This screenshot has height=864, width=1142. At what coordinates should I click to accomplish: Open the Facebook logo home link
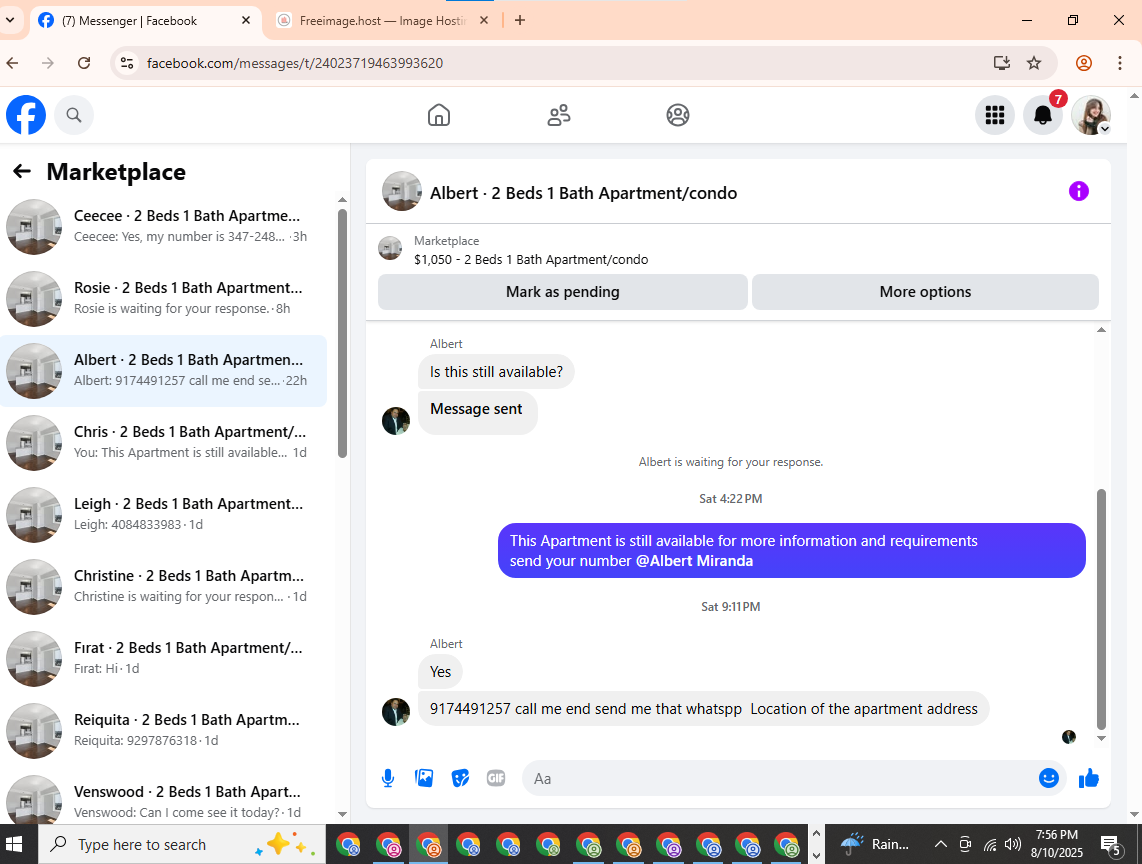[x=26, y=115]
